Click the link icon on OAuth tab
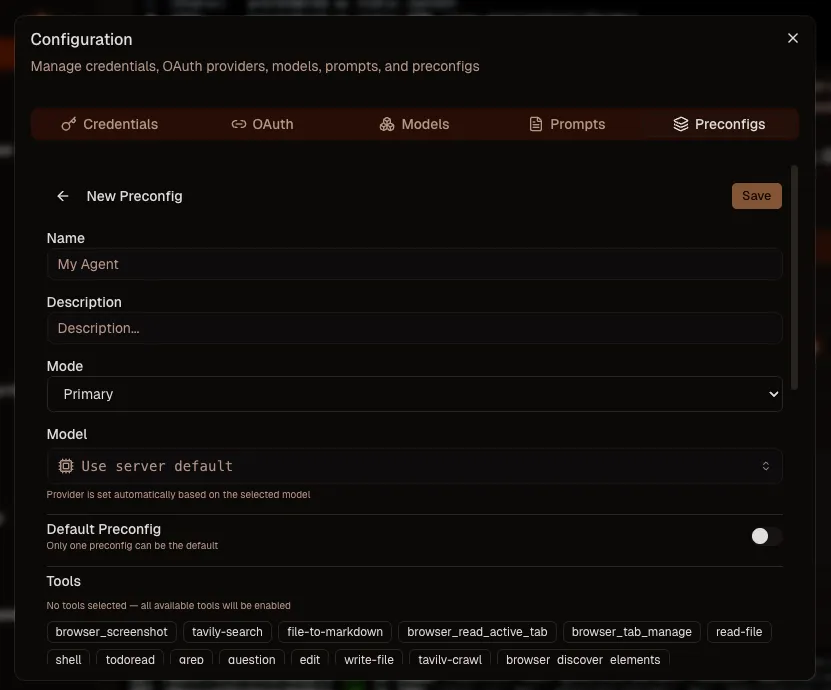 pos(238,124)
